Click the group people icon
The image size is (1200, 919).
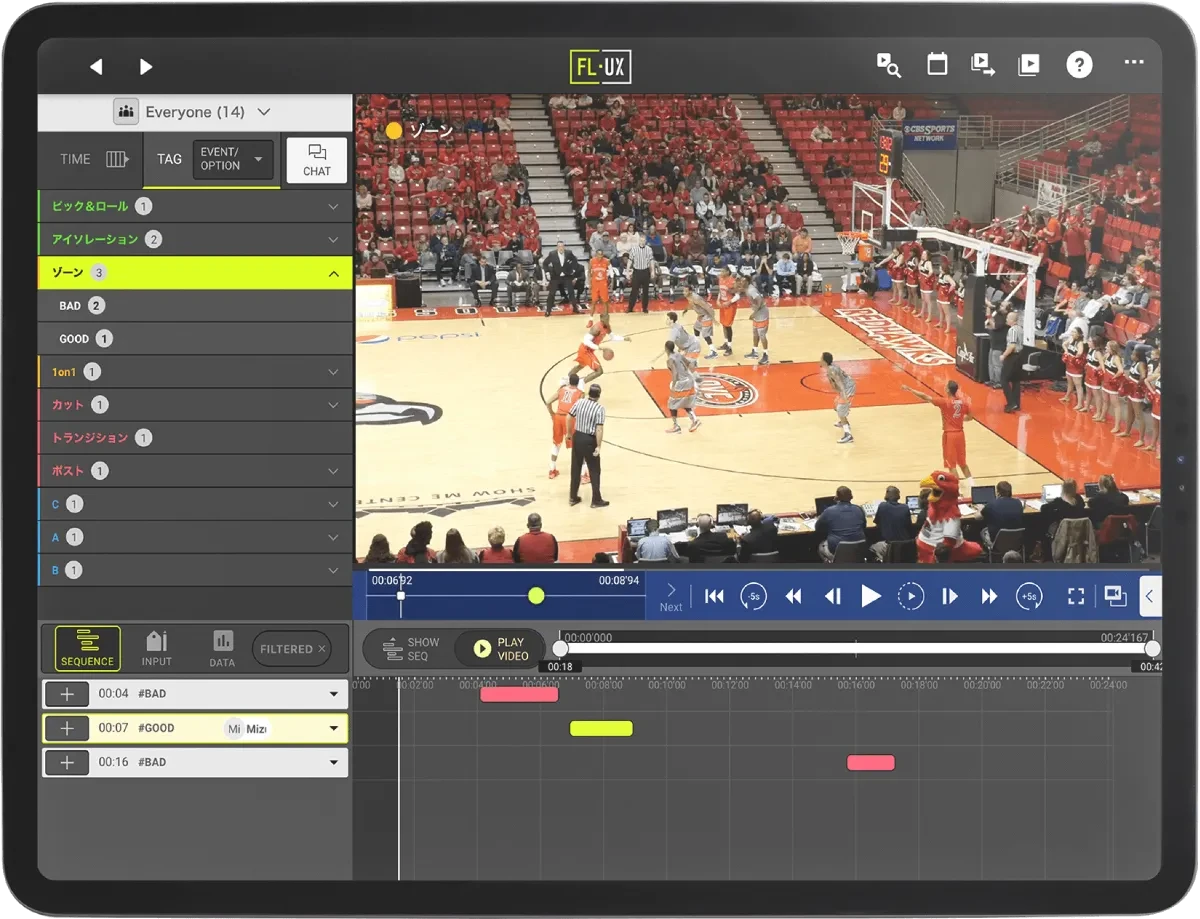[x=126, y=112]
